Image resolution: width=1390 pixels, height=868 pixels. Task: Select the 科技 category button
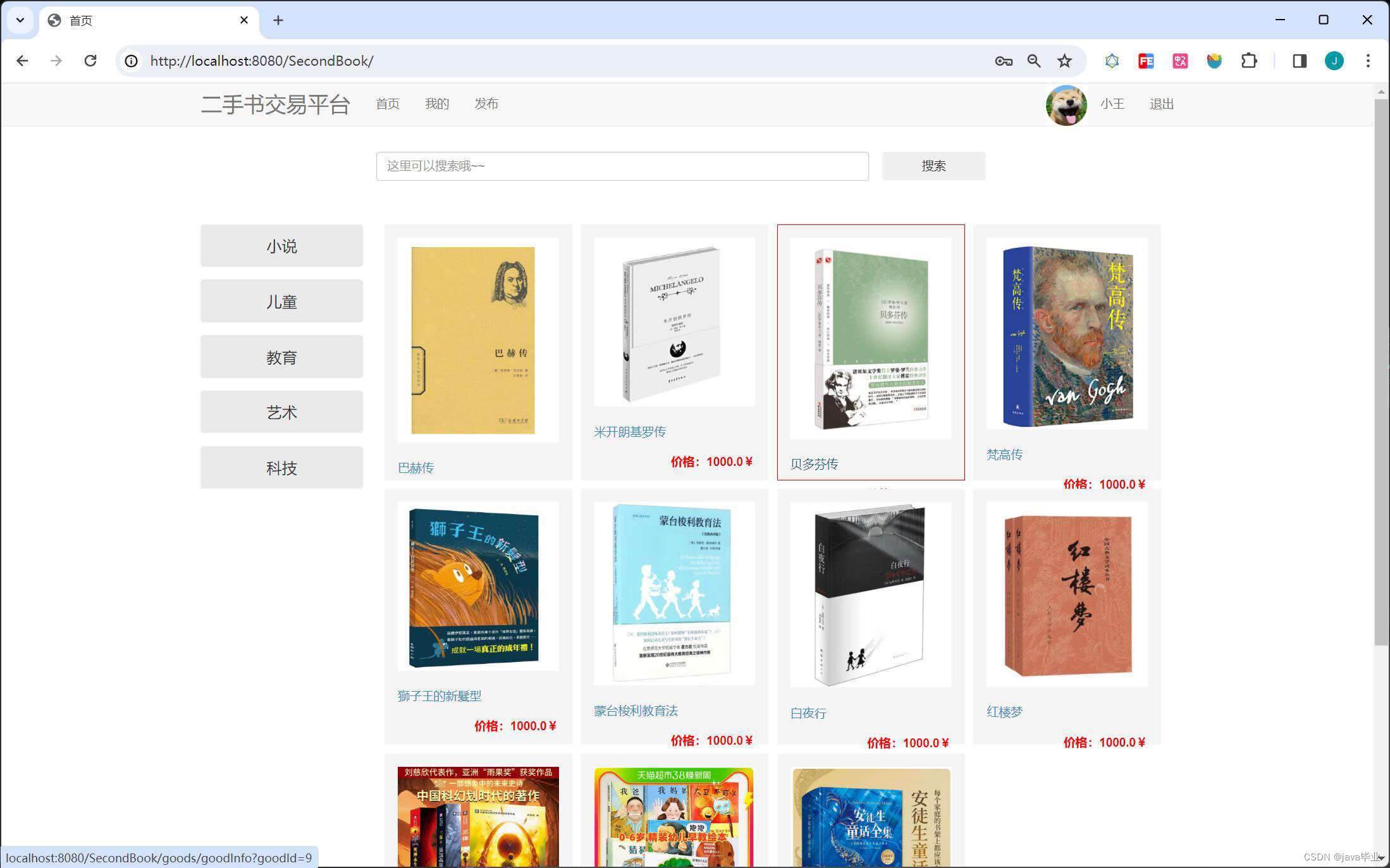pyautogui.click(x=281, y=468)
